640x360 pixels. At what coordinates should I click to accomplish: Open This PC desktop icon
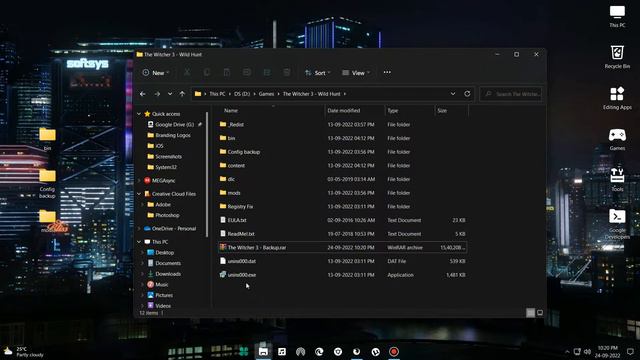(617, 16)
